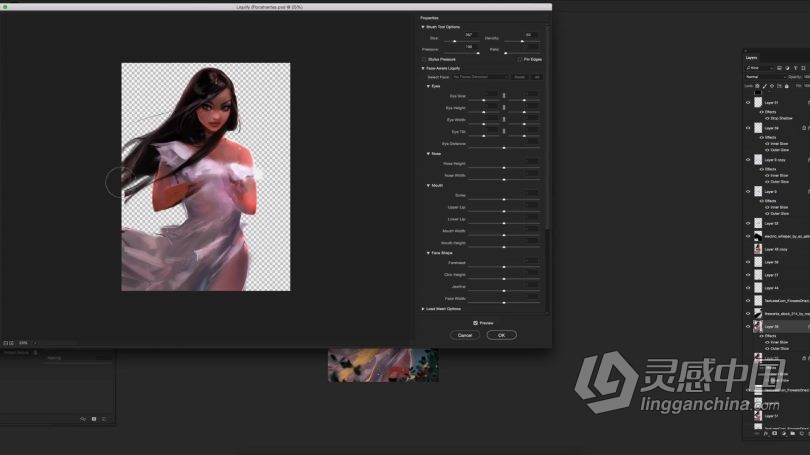
Task: Toggle Drop Shadow effect visibility
Action: (767, 118)
